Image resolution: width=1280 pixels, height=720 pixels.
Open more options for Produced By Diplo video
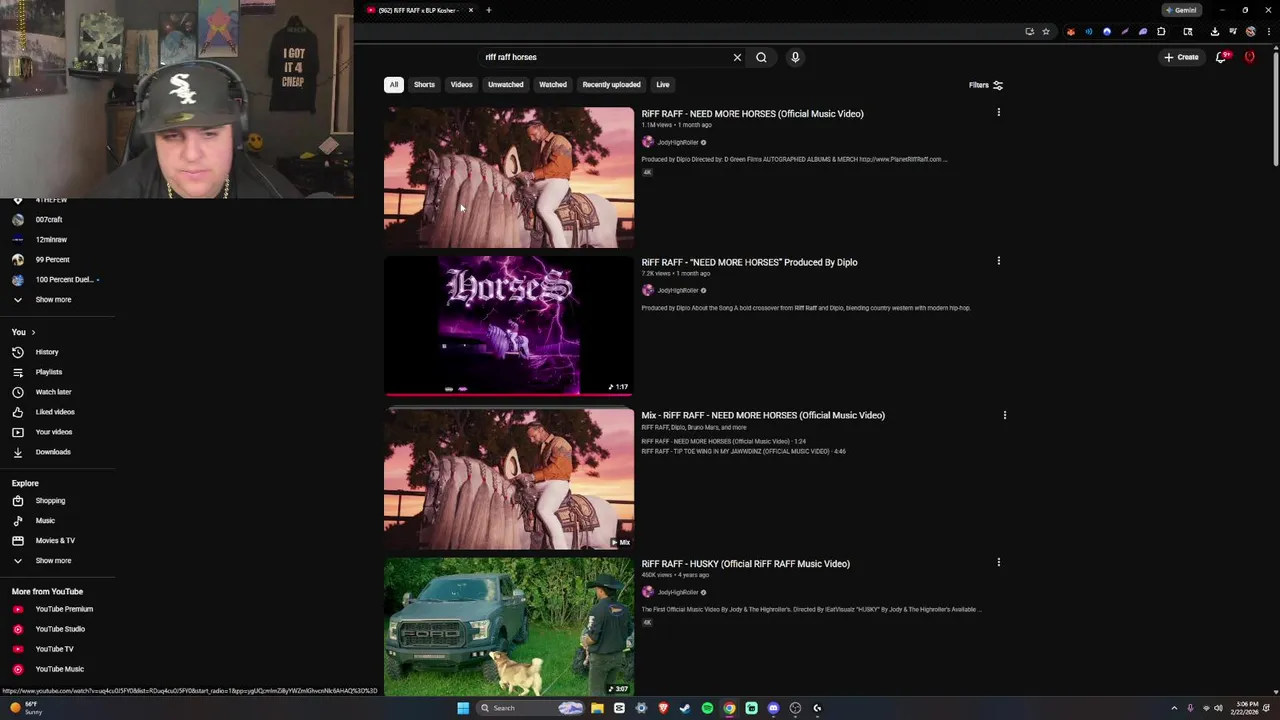(998, 261)
